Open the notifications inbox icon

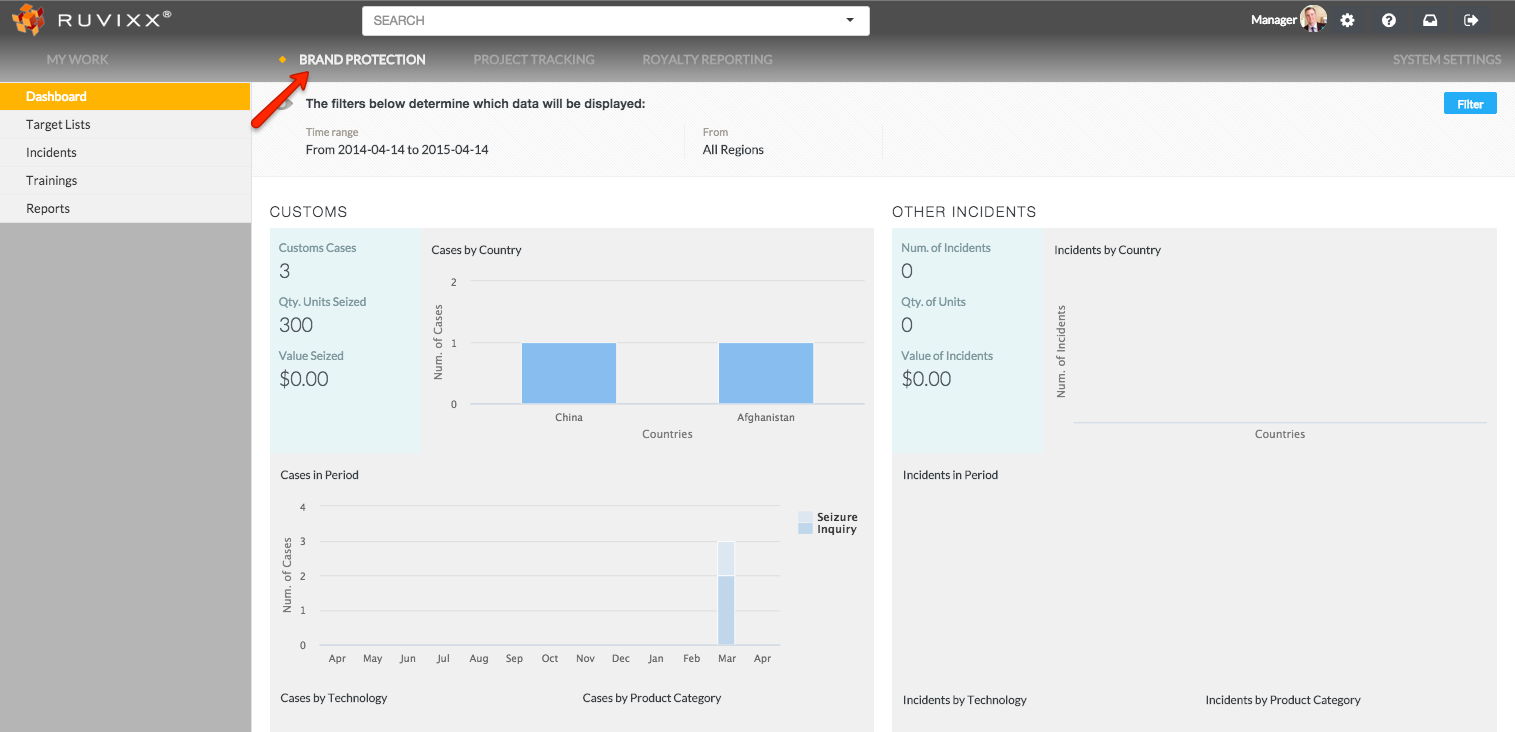click(1429, 19)
